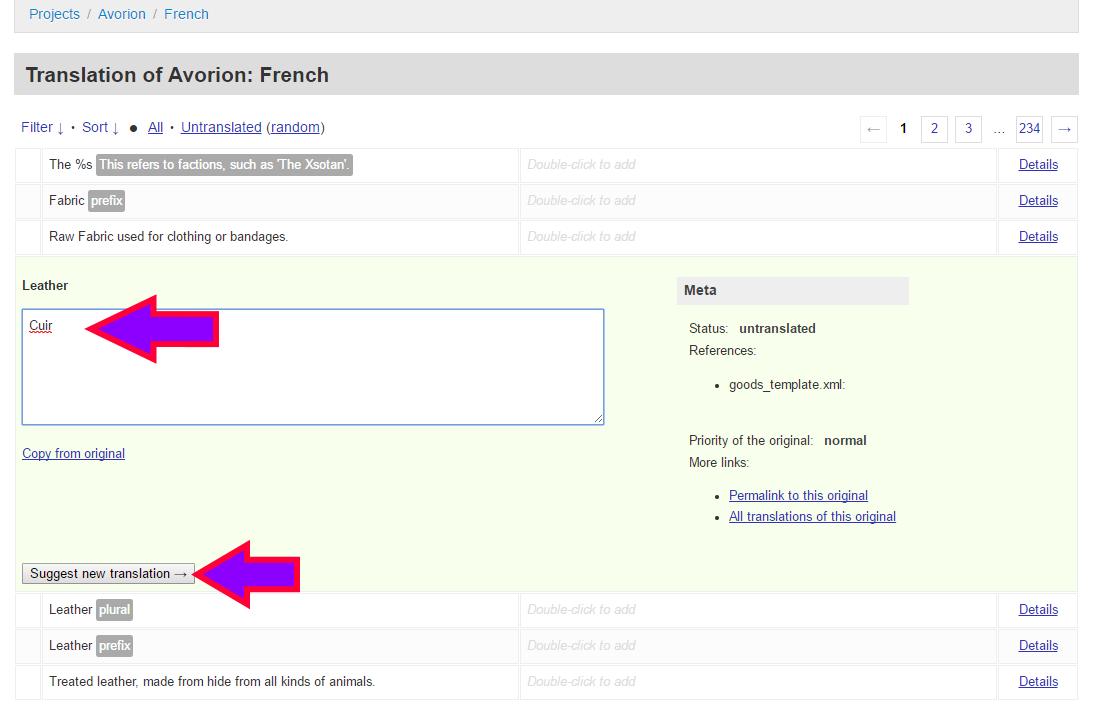Pick a random untranslated string

(x=295, y=127)
